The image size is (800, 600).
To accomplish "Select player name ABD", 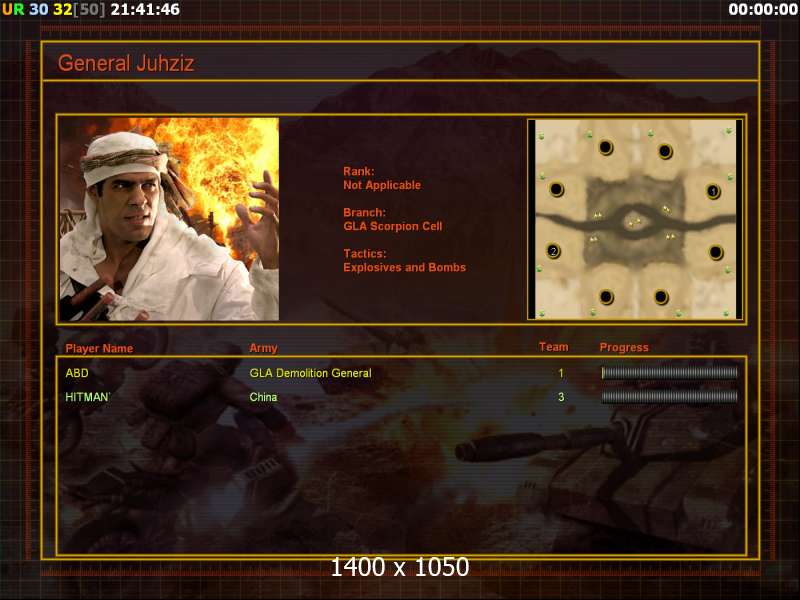I will pyautogui.click(x=77, y=373).
